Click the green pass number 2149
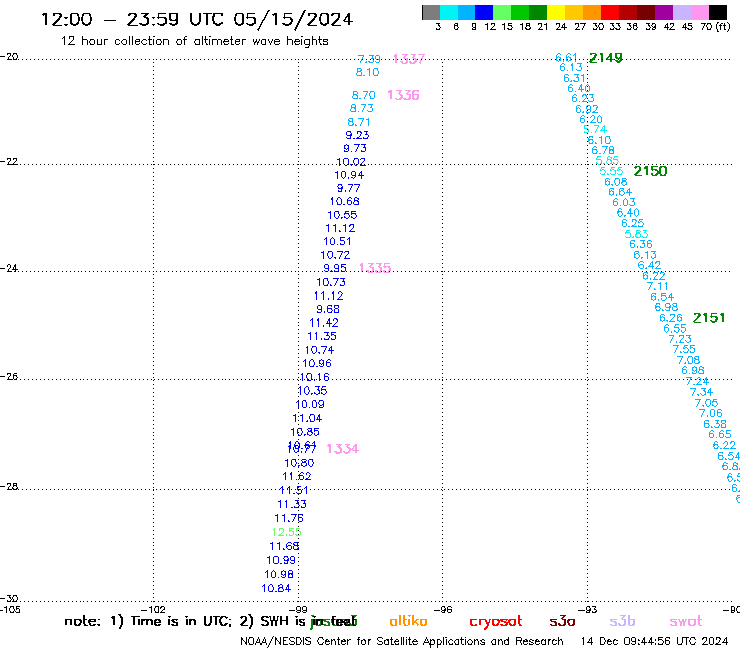Screen dimensions: 740x650 606,58
